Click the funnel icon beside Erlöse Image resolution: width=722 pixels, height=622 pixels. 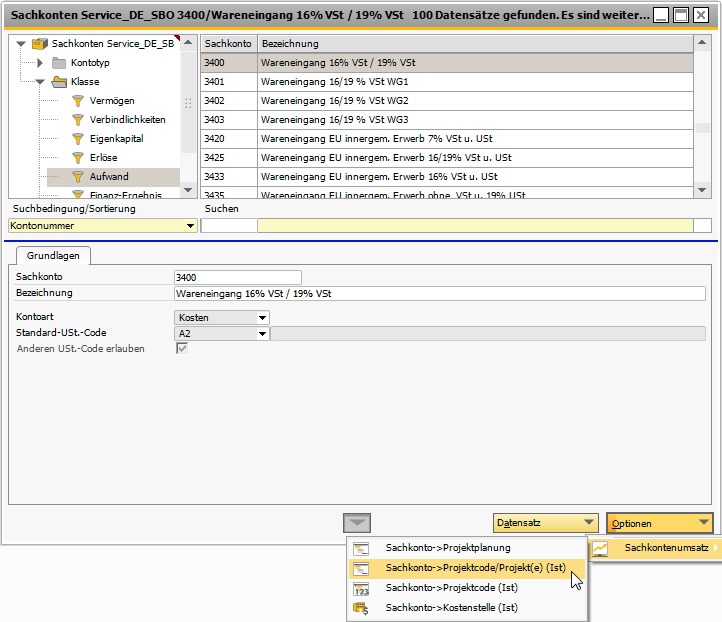[78, 158]
